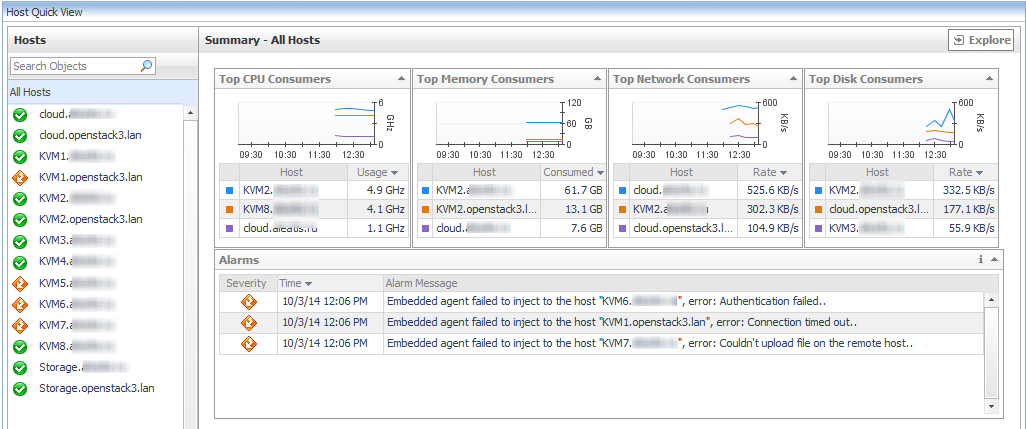Click the search magnifier icon in Hosts

(146, 66)
